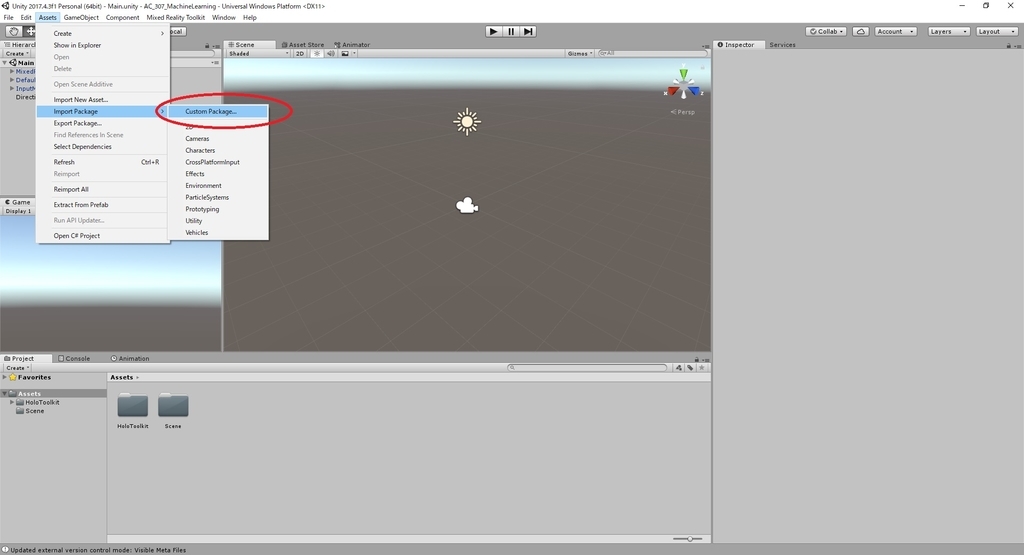Select the Directional Light sun gizmo in scene
Viewport: 1024px width, 555px height.
[467, 122]
